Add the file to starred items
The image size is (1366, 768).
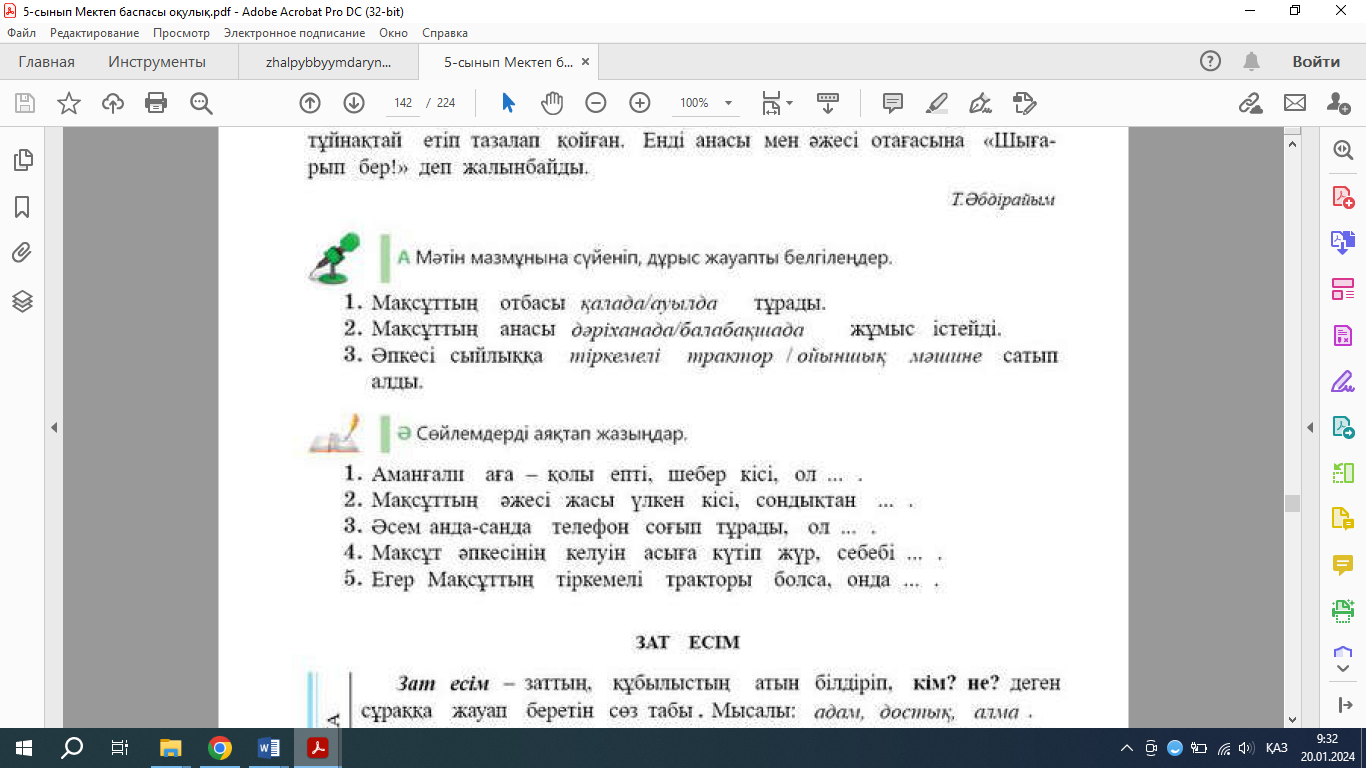point(69,103)
